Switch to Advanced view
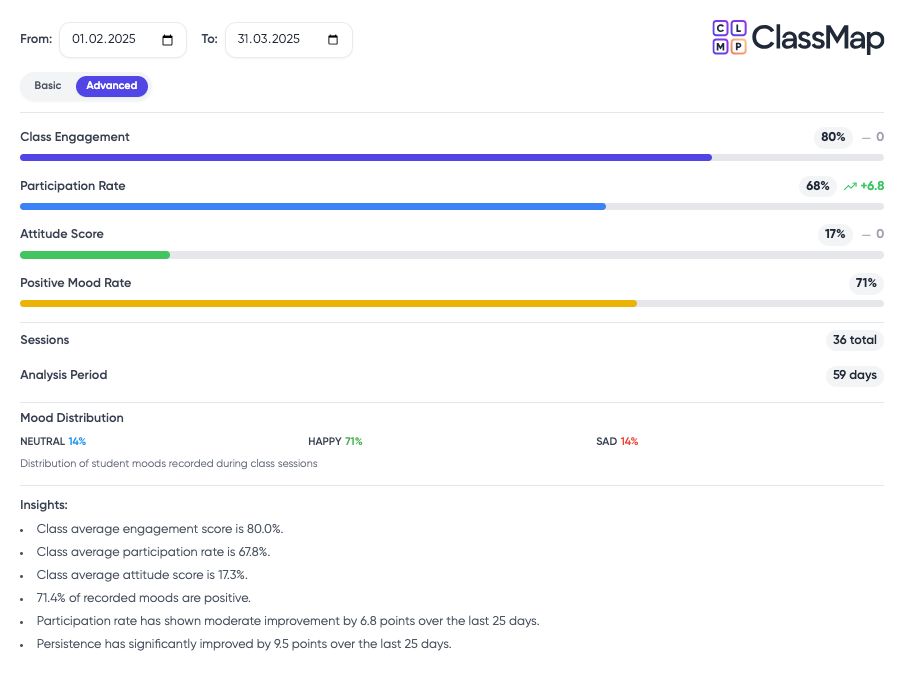907x674 pixels. [112, 86]
